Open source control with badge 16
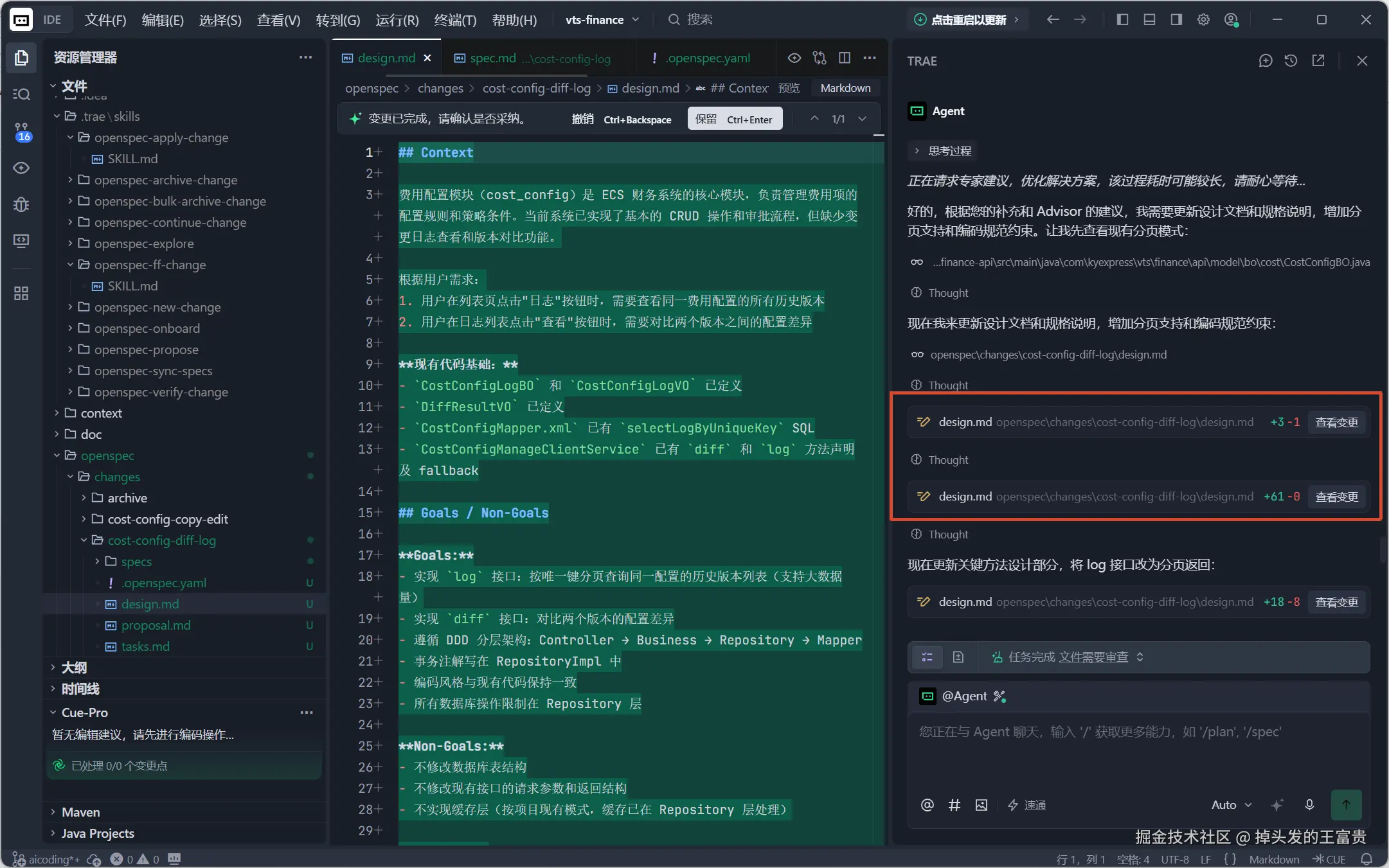Image resolution: width=1389 pixels, height=868 pixels. coord(21,131)
